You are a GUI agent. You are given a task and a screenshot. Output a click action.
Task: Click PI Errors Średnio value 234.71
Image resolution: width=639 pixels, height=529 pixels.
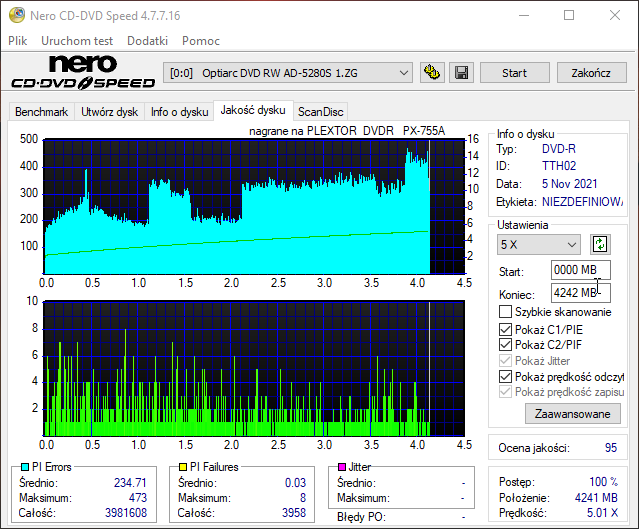point(130,483)
